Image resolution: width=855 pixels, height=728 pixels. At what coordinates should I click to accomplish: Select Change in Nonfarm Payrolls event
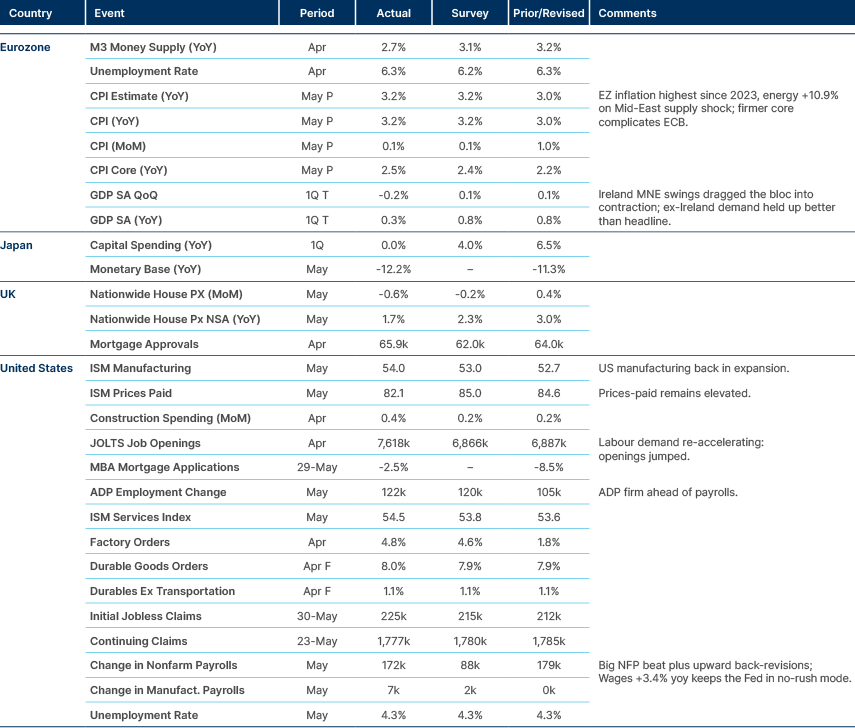(164, 665)
